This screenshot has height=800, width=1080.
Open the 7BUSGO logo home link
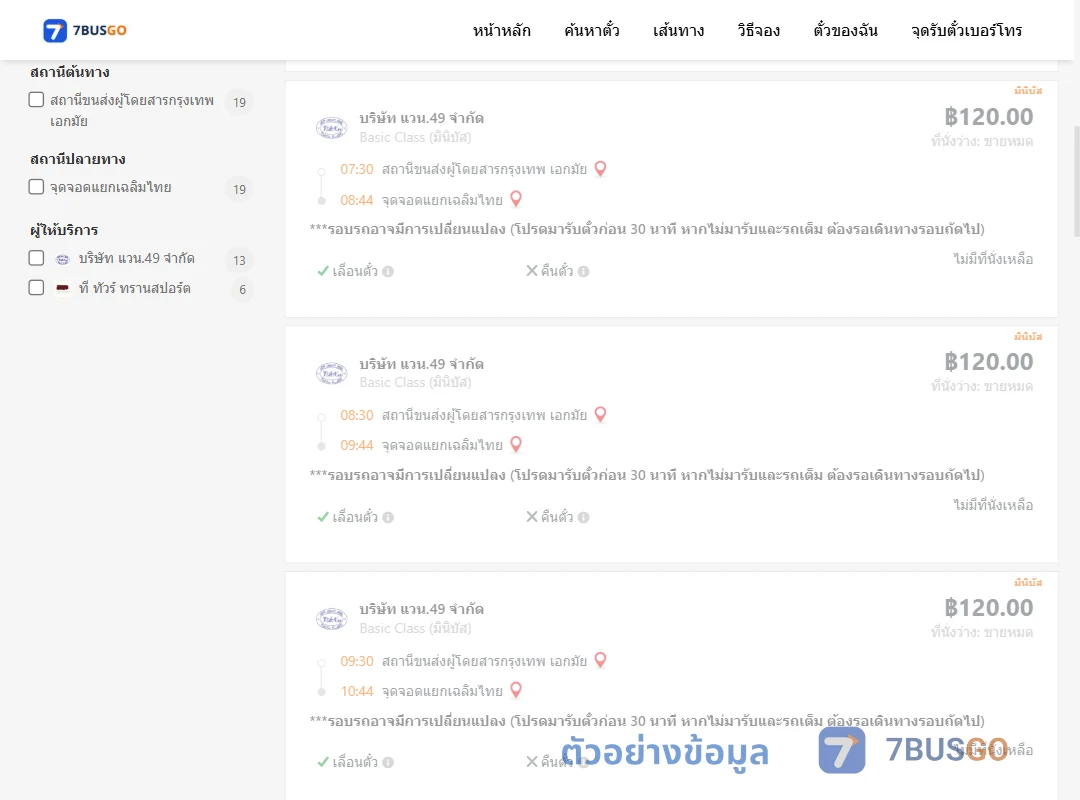pyautogui.click(x=85, y=30)
